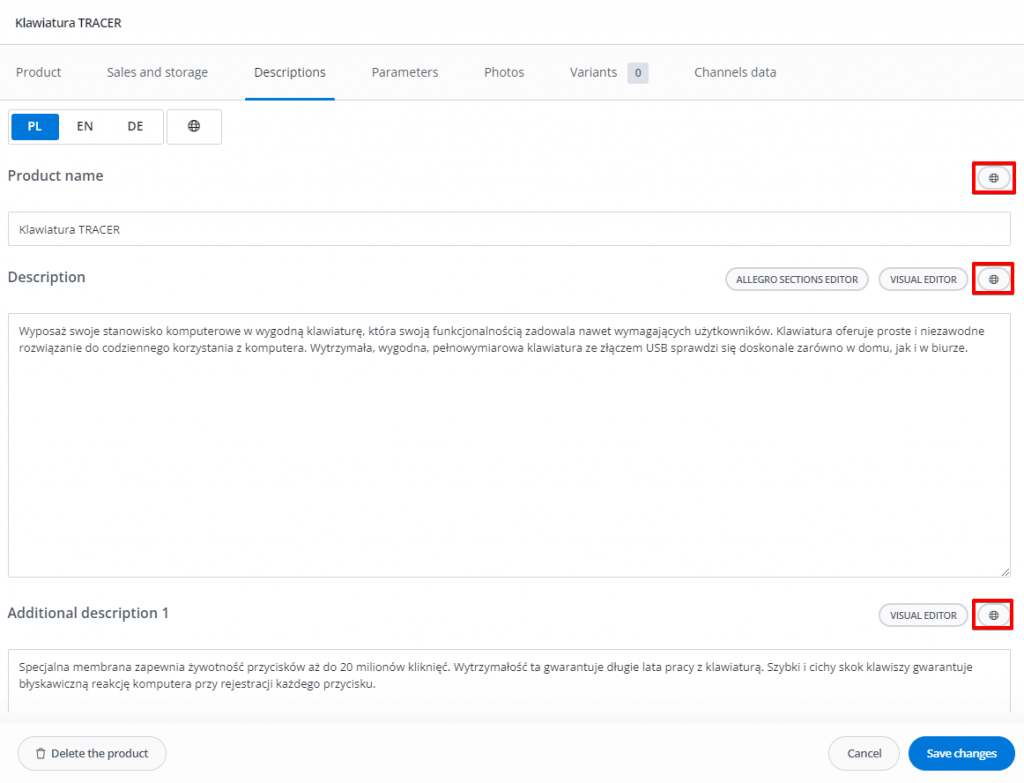Click the Description textarea resize handle
The height and width of the screenshot is (783, 1024).
(x=1005, y=571)
